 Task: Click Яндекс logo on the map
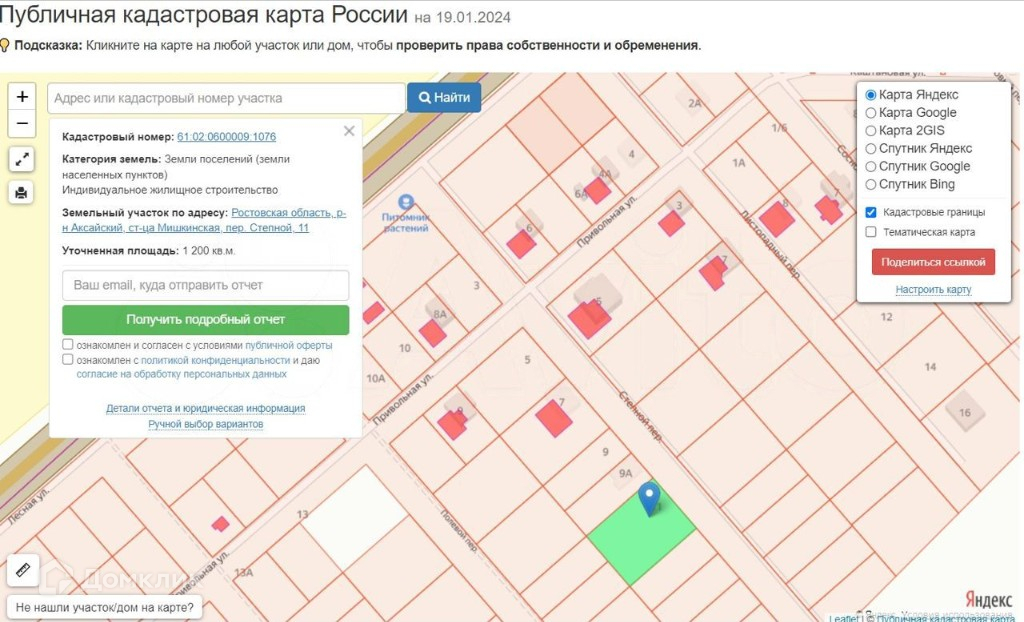(x=988, y=599)
